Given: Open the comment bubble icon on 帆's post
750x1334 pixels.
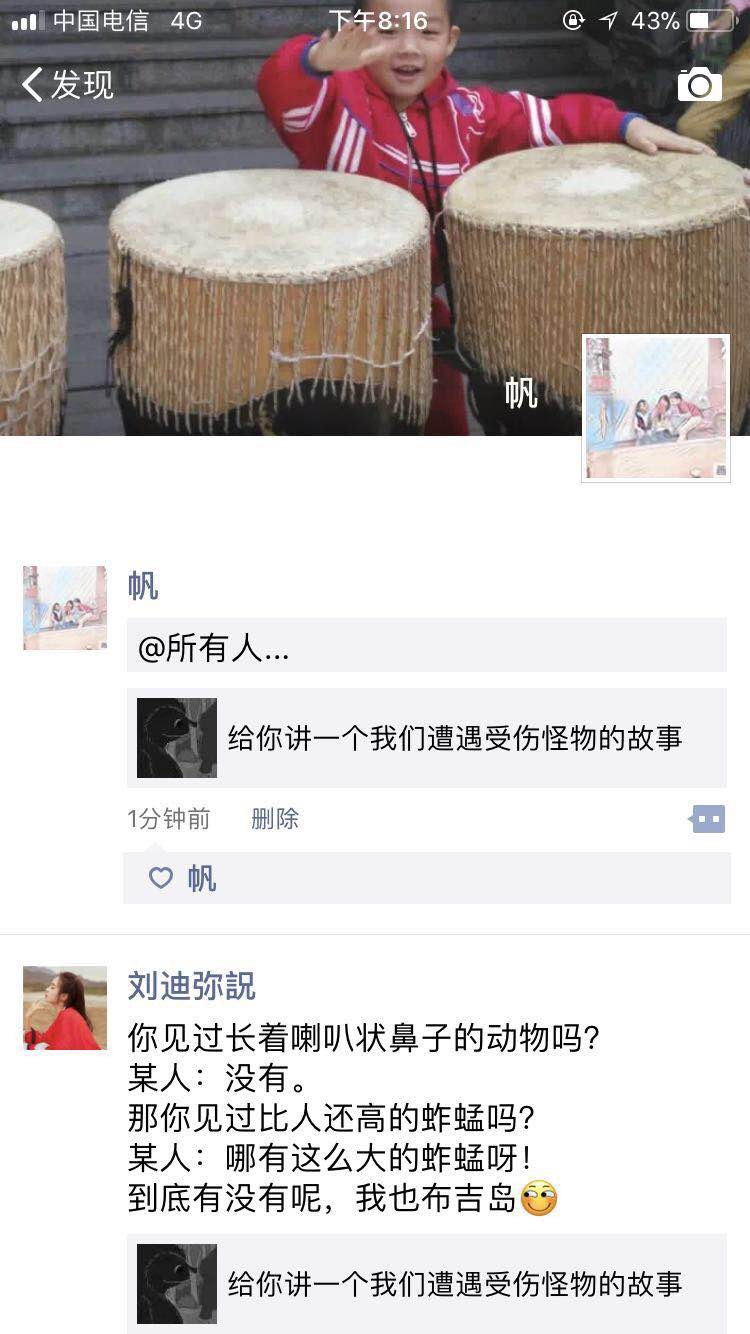Looking at the screenshot, I should pos(707,819).
